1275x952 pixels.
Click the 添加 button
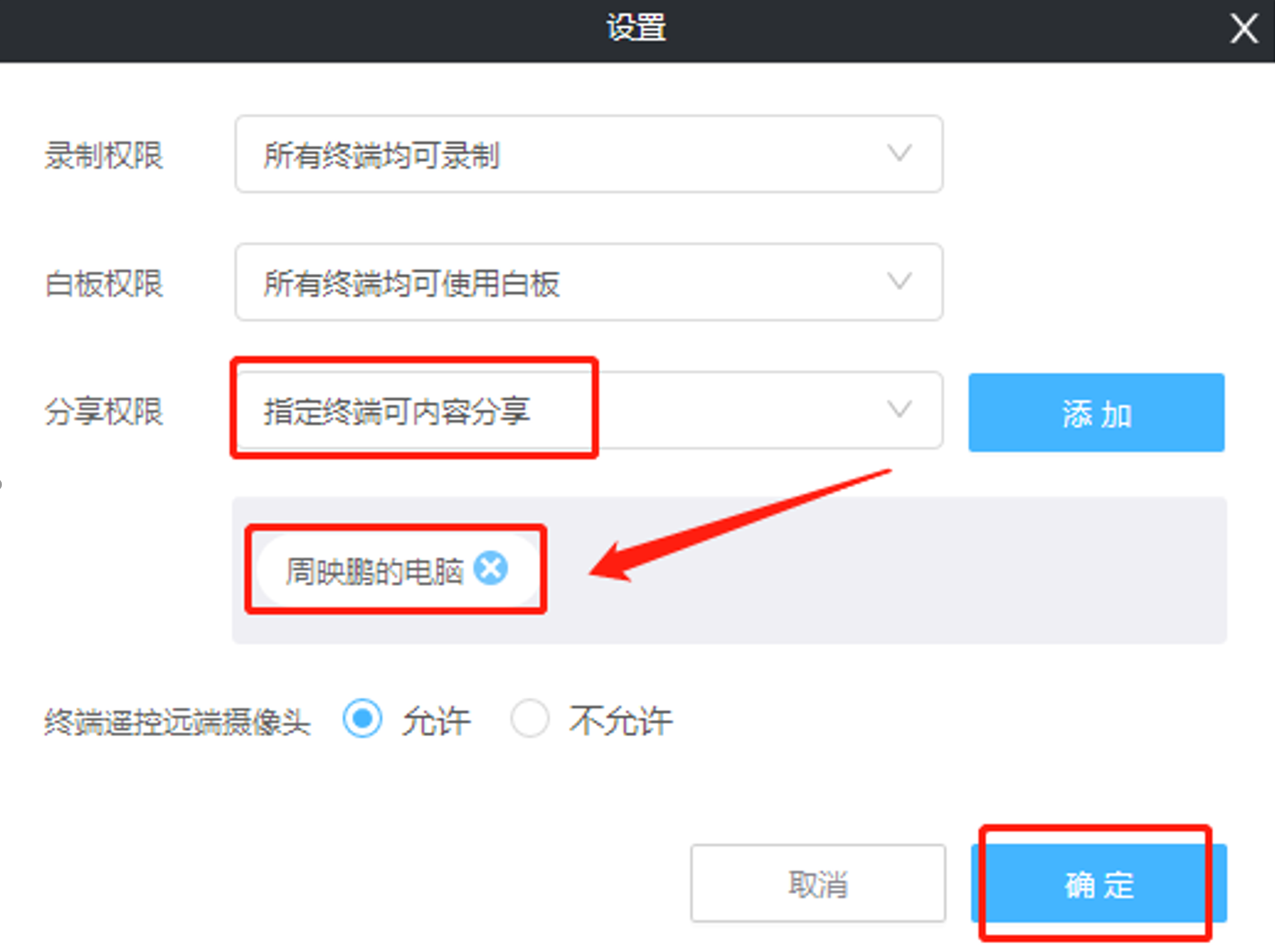click(1096, 413)
